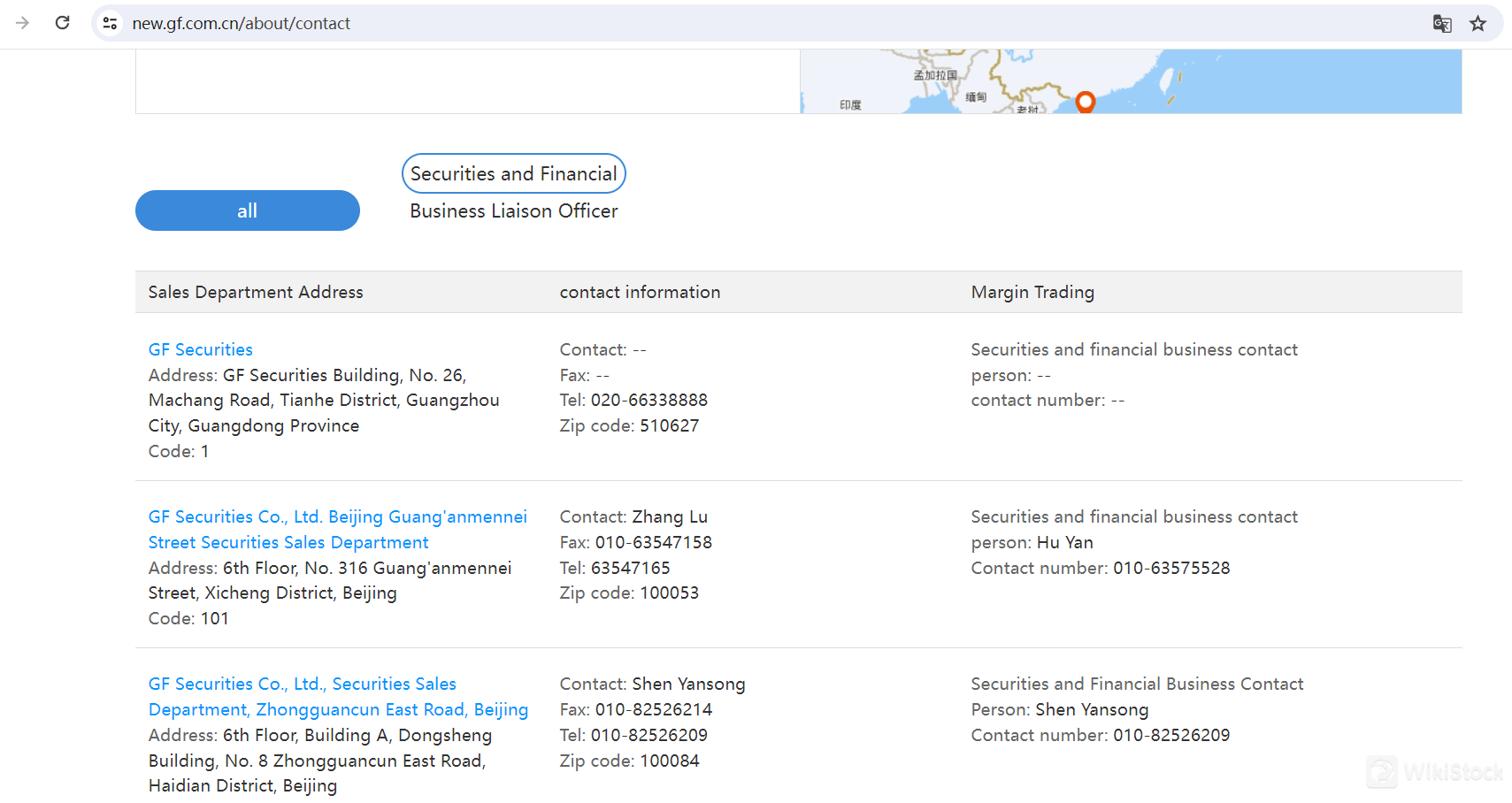
Task: Click the translate page icon
Action: pos(1442,24)
